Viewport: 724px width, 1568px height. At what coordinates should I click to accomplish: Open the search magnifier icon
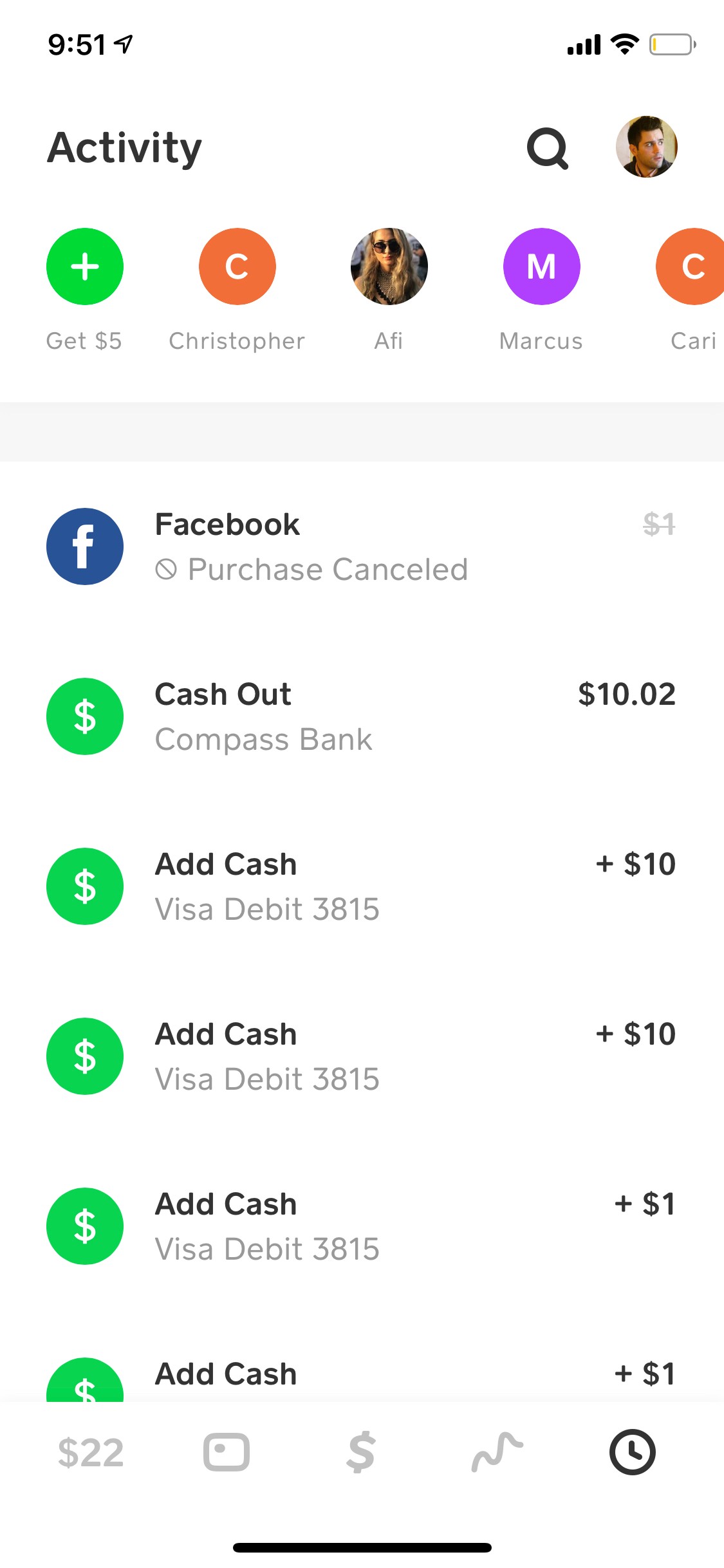click(548, 148)
